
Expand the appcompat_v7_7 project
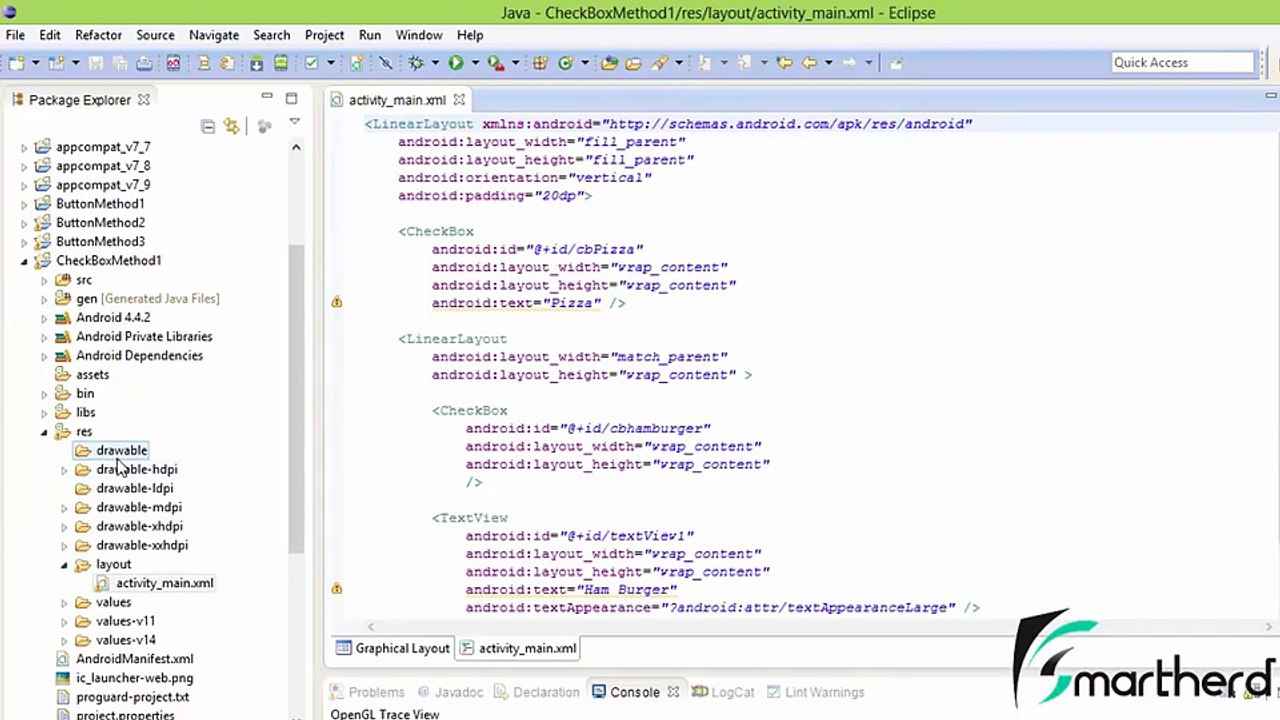[24, 147]
